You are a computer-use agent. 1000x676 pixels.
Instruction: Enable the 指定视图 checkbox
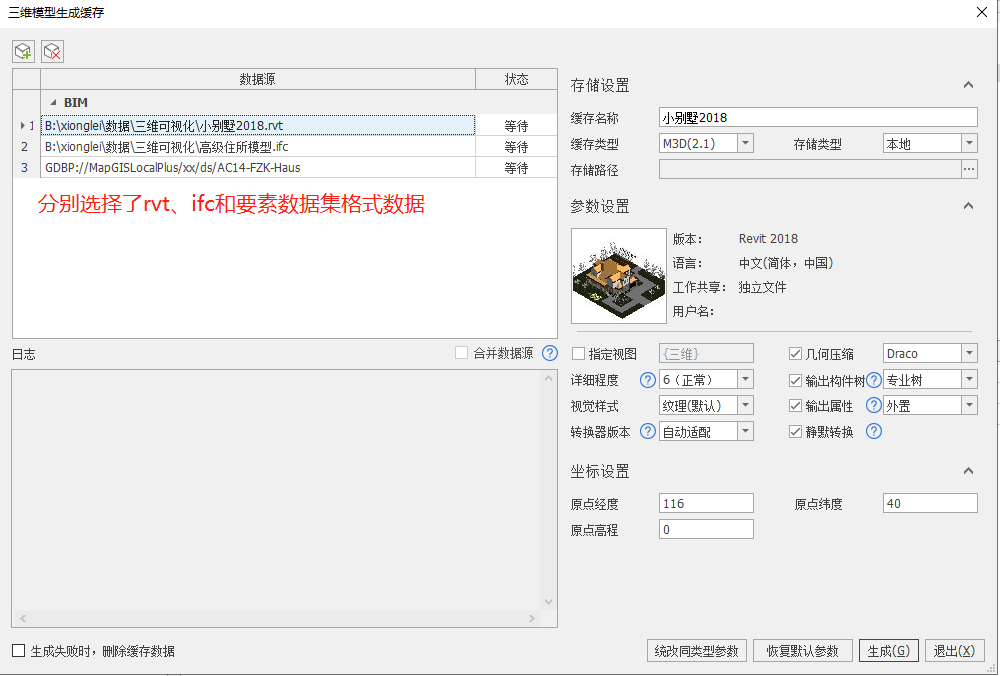(579, 354)
